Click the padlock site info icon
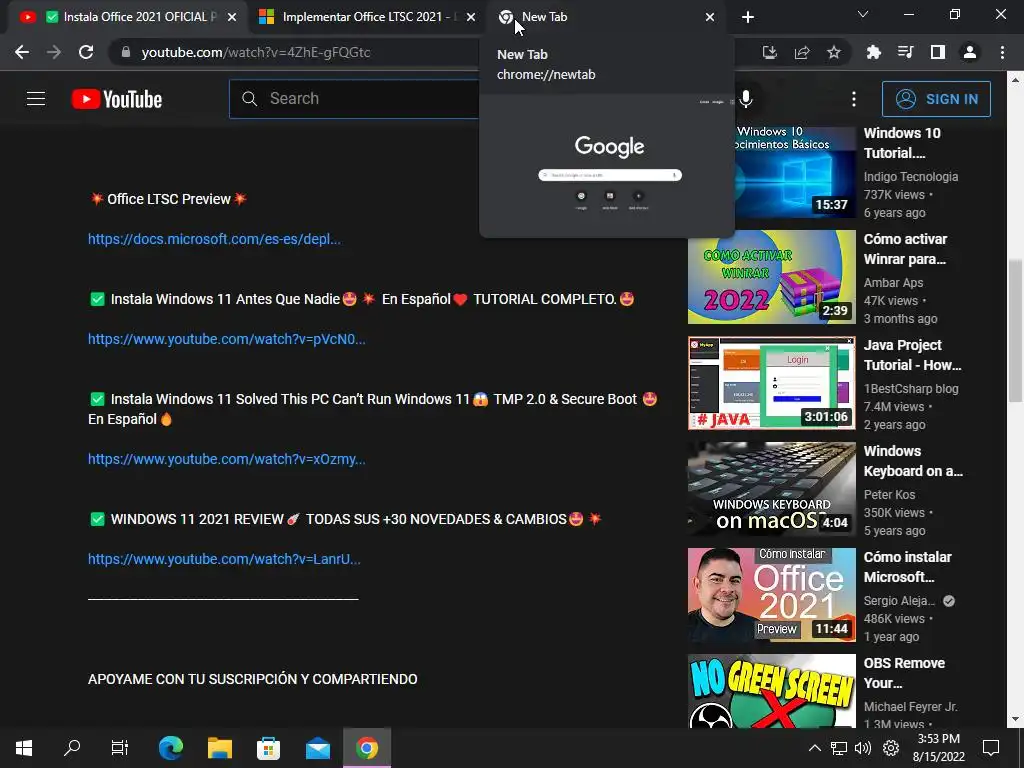1024x768 pixels. 126,52
